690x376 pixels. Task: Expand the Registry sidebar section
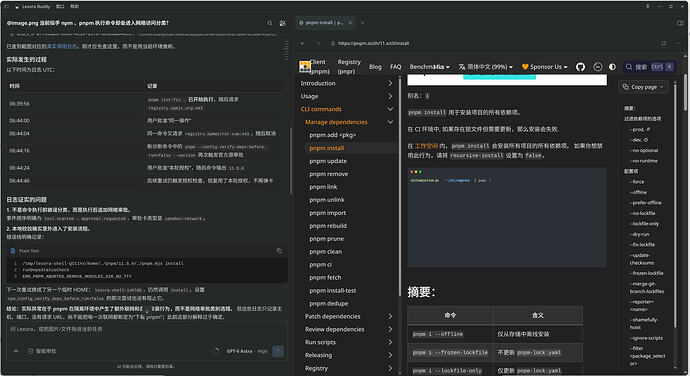[390, 369]
